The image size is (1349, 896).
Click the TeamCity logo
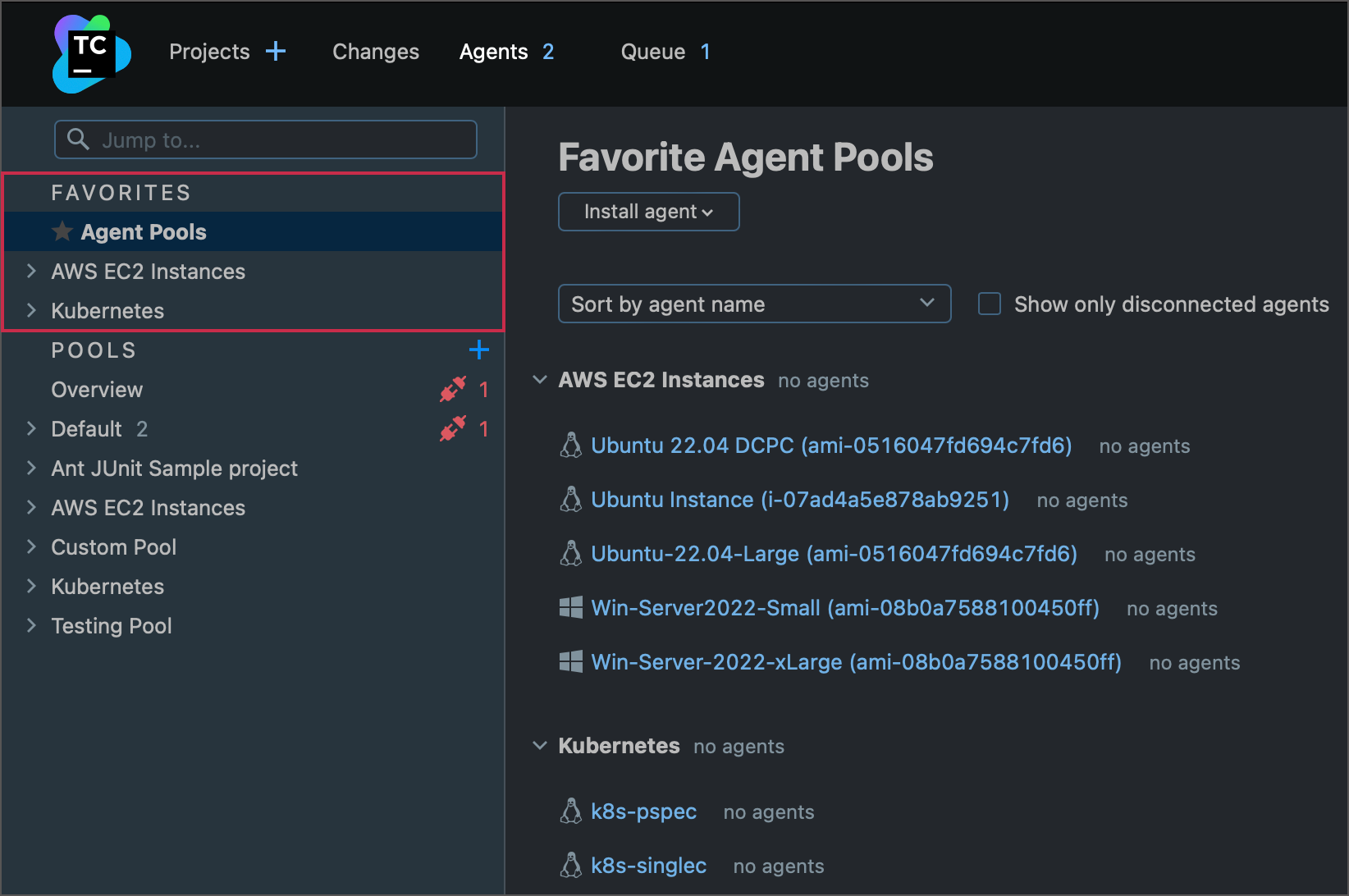click(90, 53)
